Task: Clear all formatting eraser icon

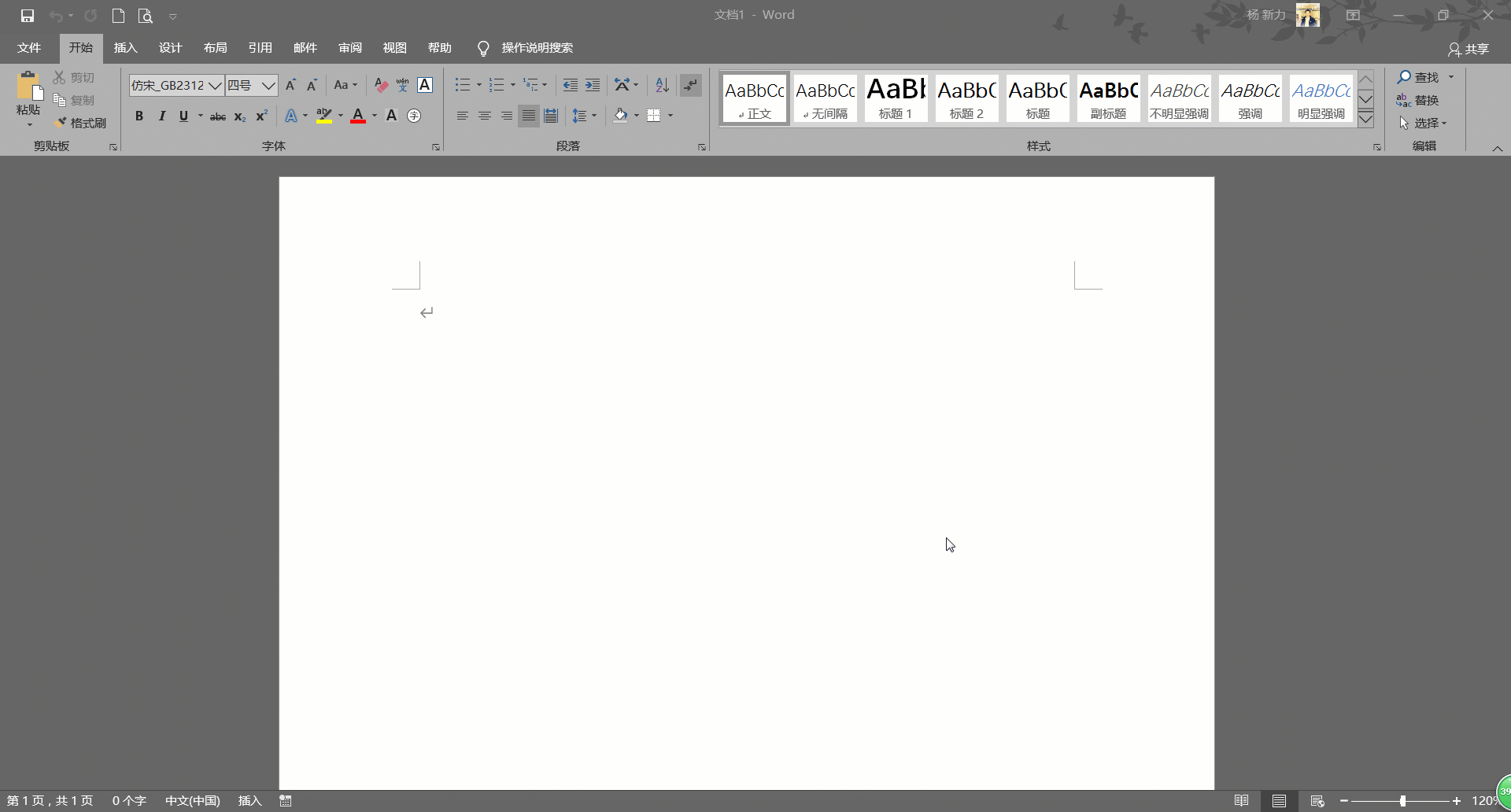Action: pos(381,85)
